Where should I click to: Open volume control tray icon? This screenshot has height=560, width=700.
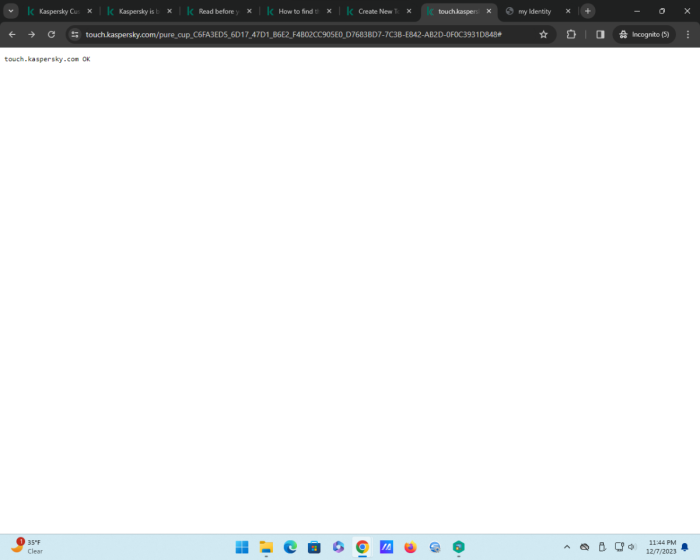[632, 547]
